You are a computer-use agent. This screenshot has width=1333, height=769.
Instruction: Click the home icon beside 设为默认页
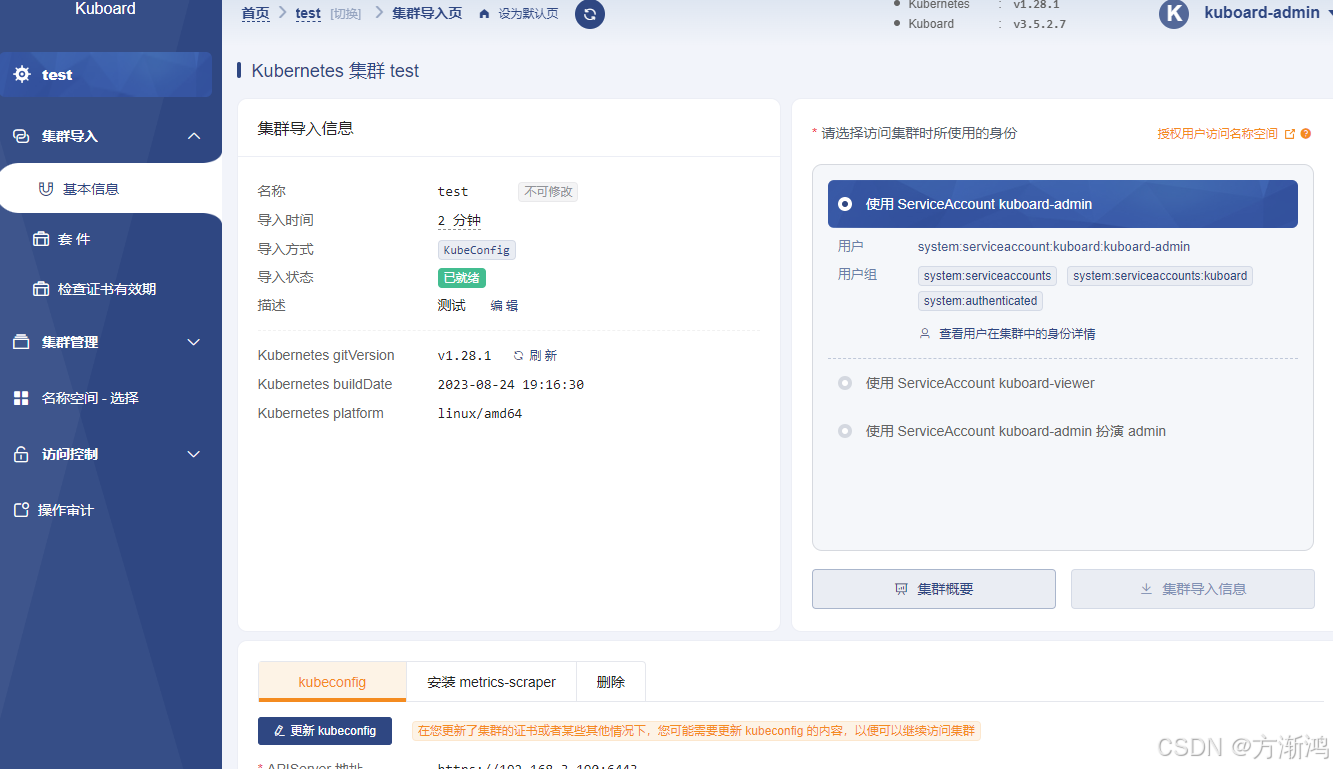pos(485,14)
